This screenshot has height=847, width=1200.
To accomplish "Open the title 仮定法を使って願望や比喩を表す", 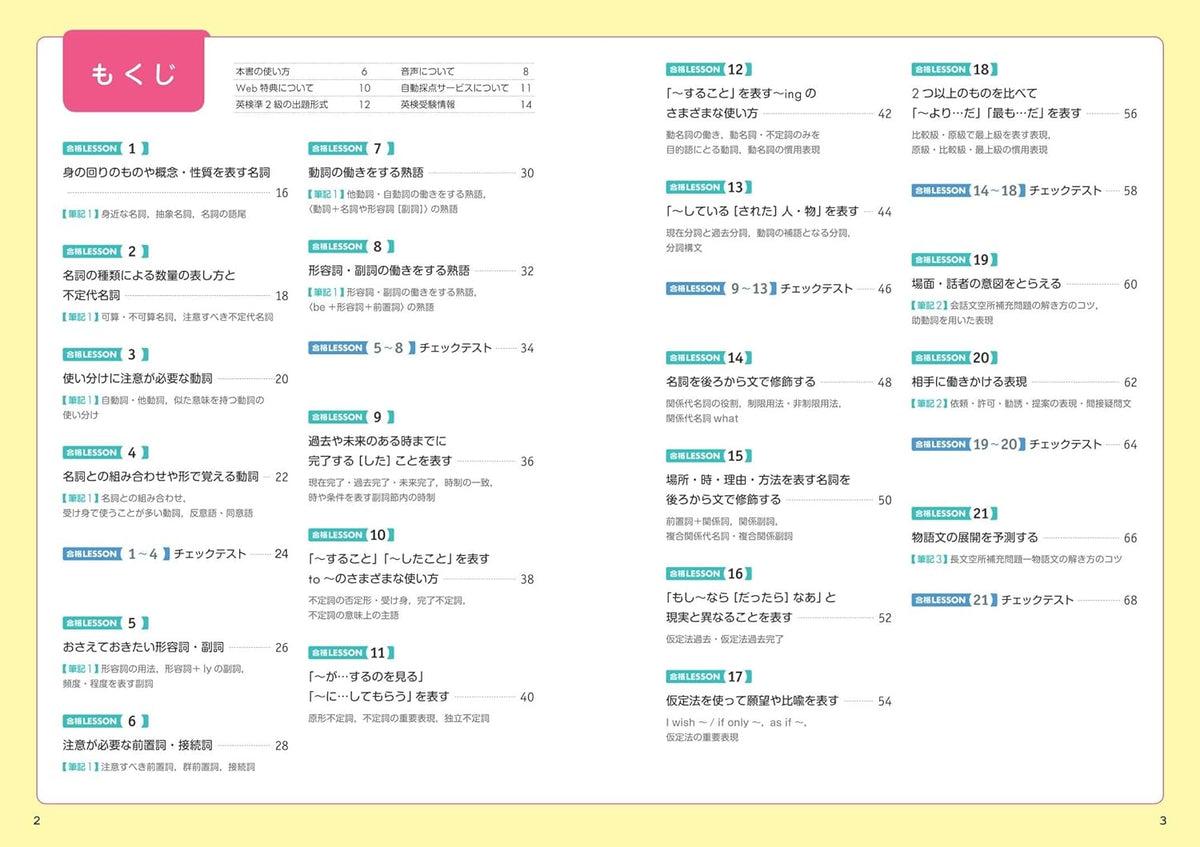I will pos(753,701).
